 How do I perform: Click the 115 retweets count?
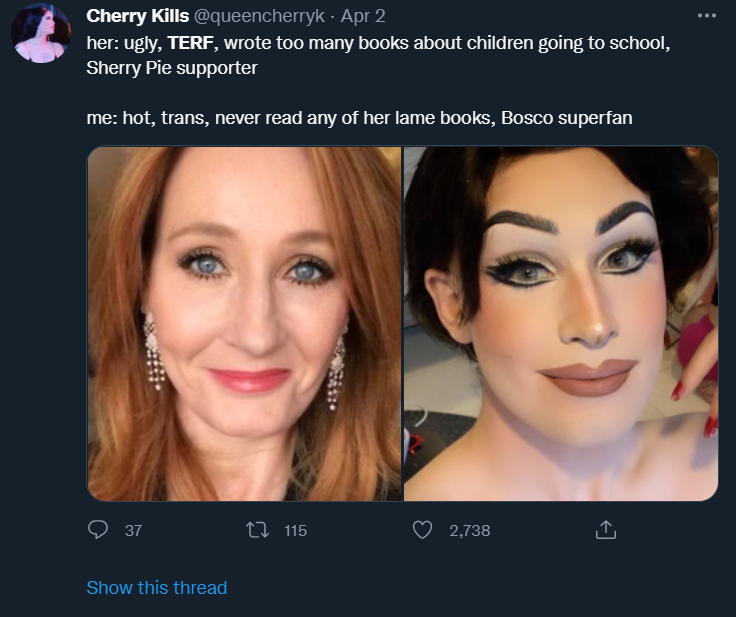coord(295,531)
